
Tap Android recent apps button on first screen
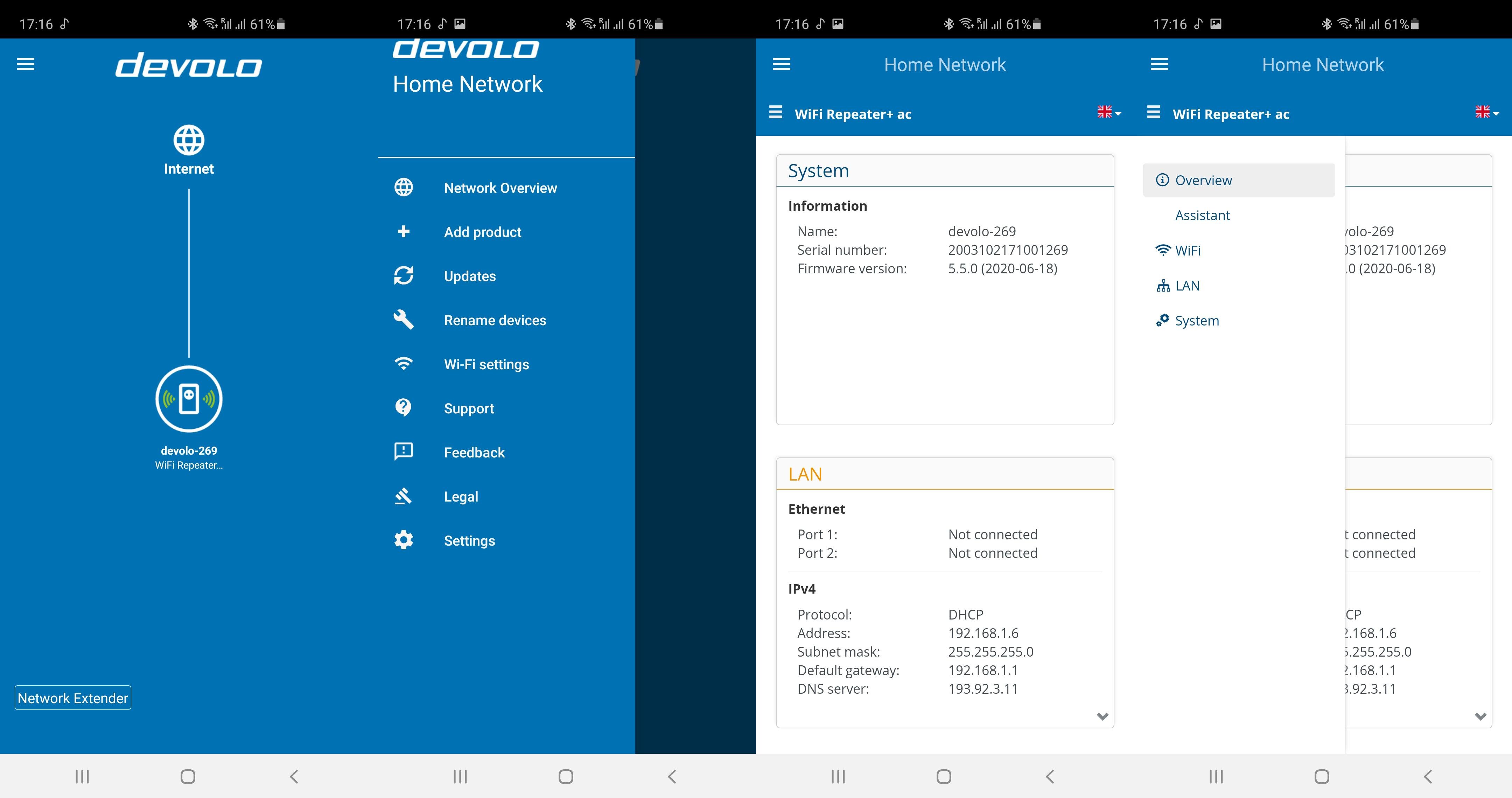click(x=82, y=776)
